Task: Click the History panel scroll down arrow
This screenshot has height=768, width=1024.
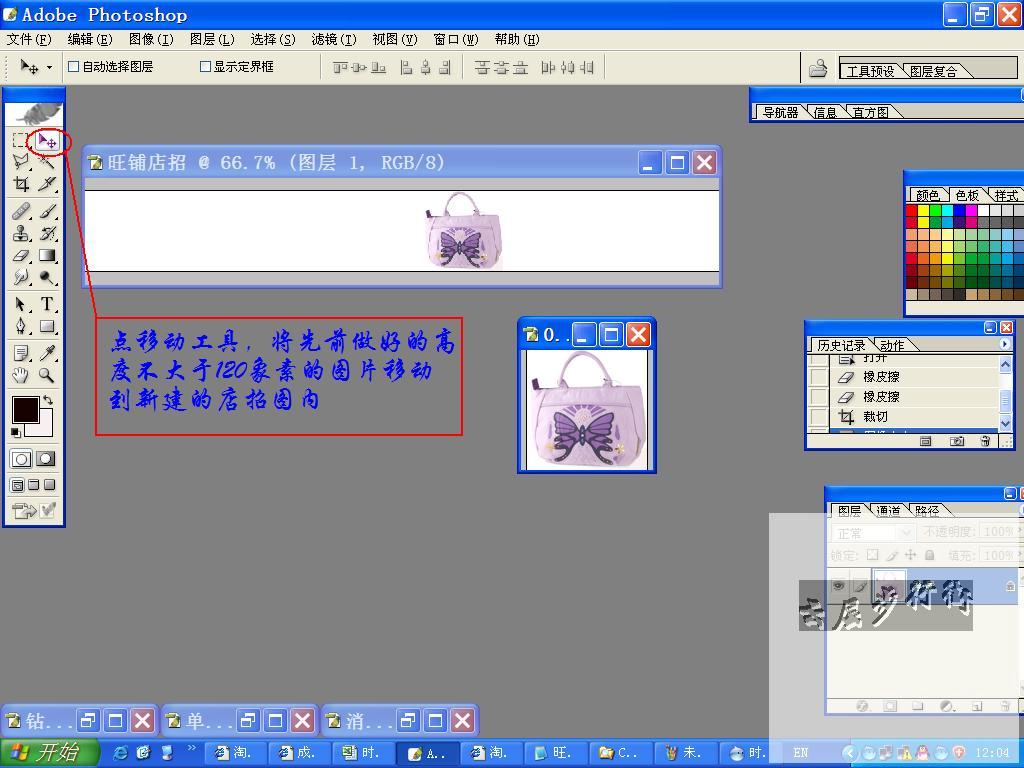Action: click(1006, 423)
